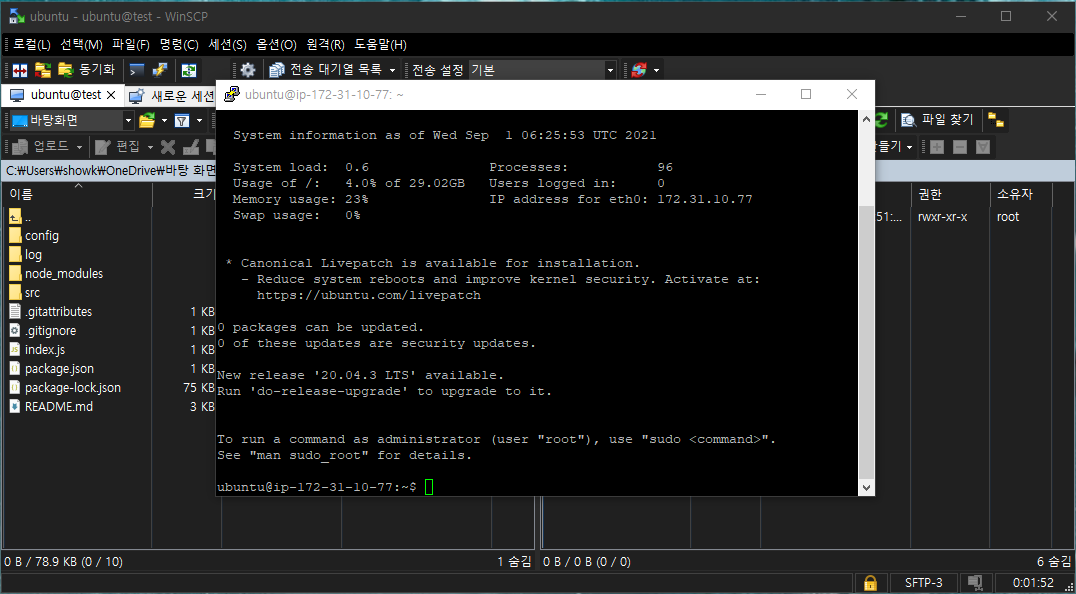The width and height of the screenshot is (1076, 594).
Task: Expand the 업로드 upload dropdown arrow
Action: tap(80, 147)
